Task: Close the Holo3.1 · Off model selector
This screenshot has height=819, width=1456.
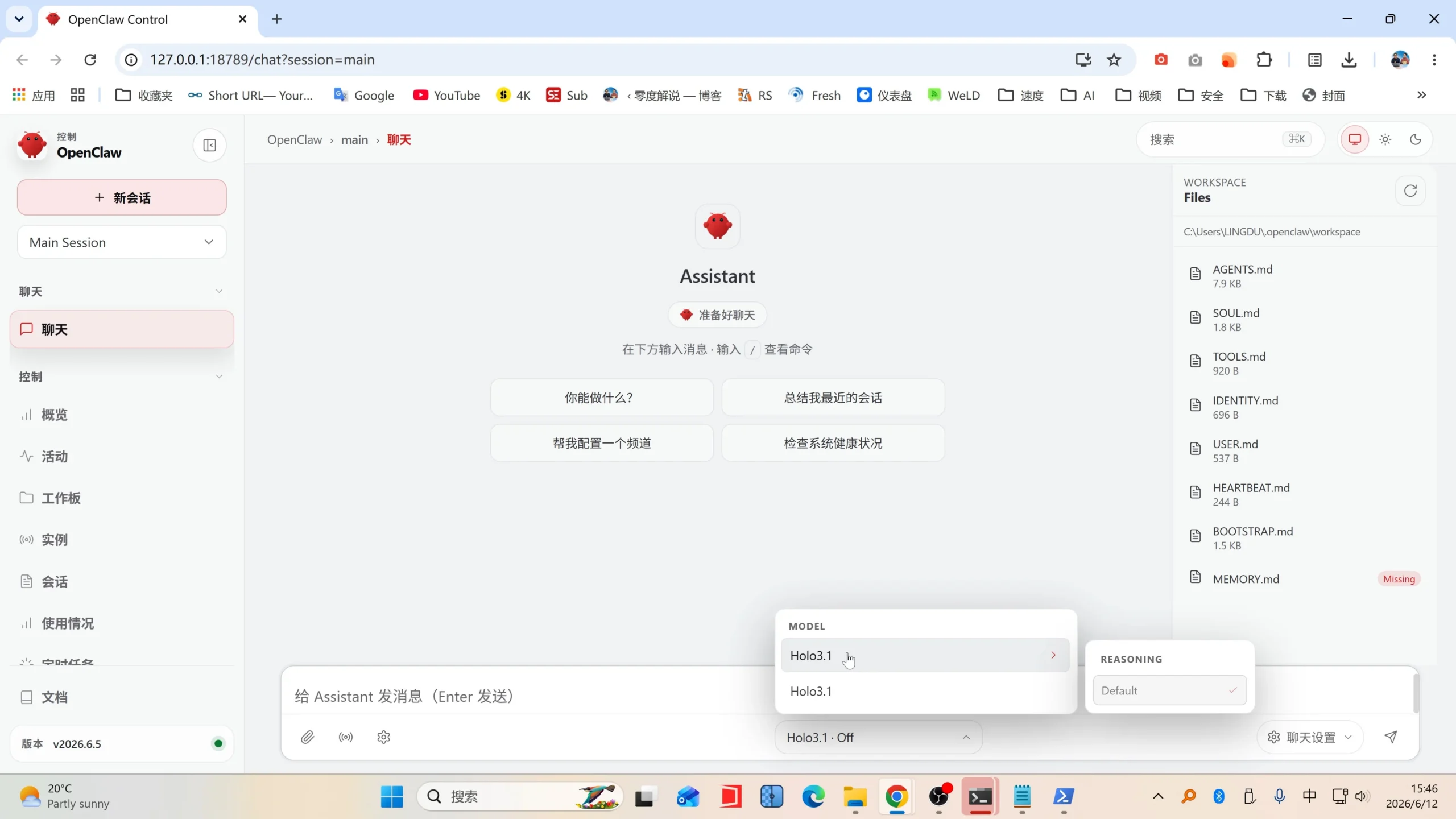Action: point(878,737)
